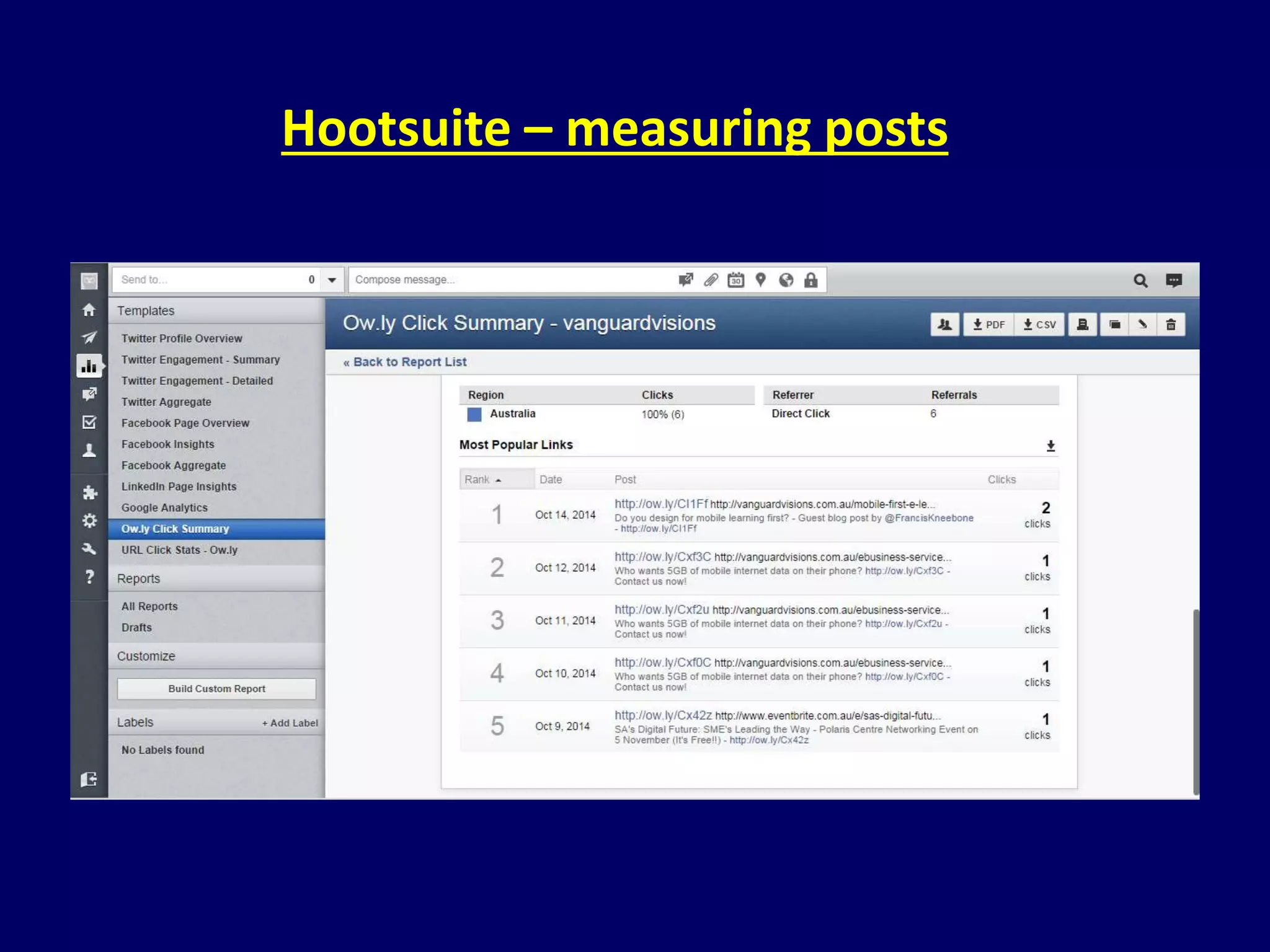The width and height of the screenshot is (1270, 952).
Task: Select Facebook Aggregate template
Action: tap(174, 465)
